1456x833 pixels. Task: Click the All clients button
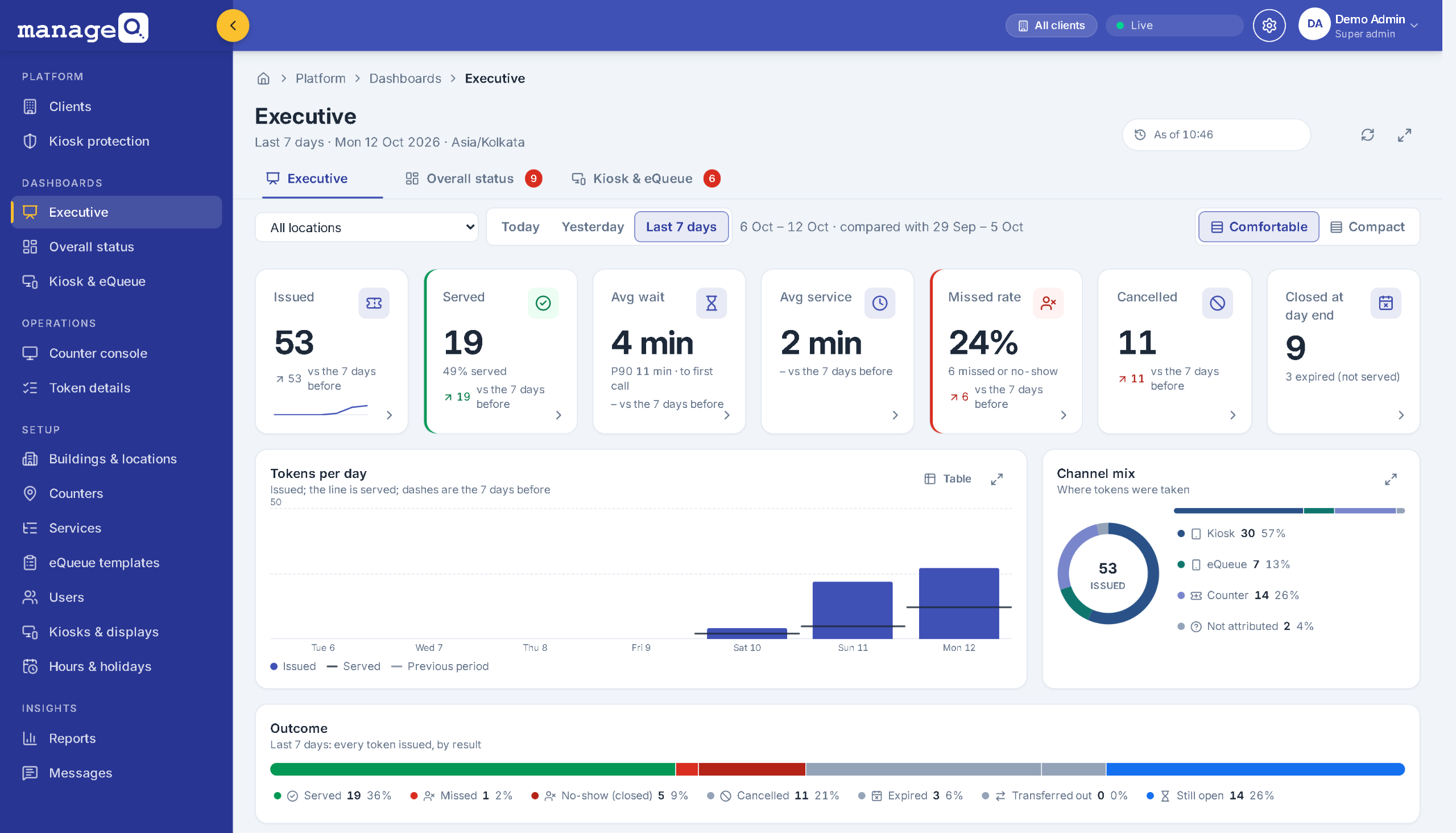click(1050, 26)
